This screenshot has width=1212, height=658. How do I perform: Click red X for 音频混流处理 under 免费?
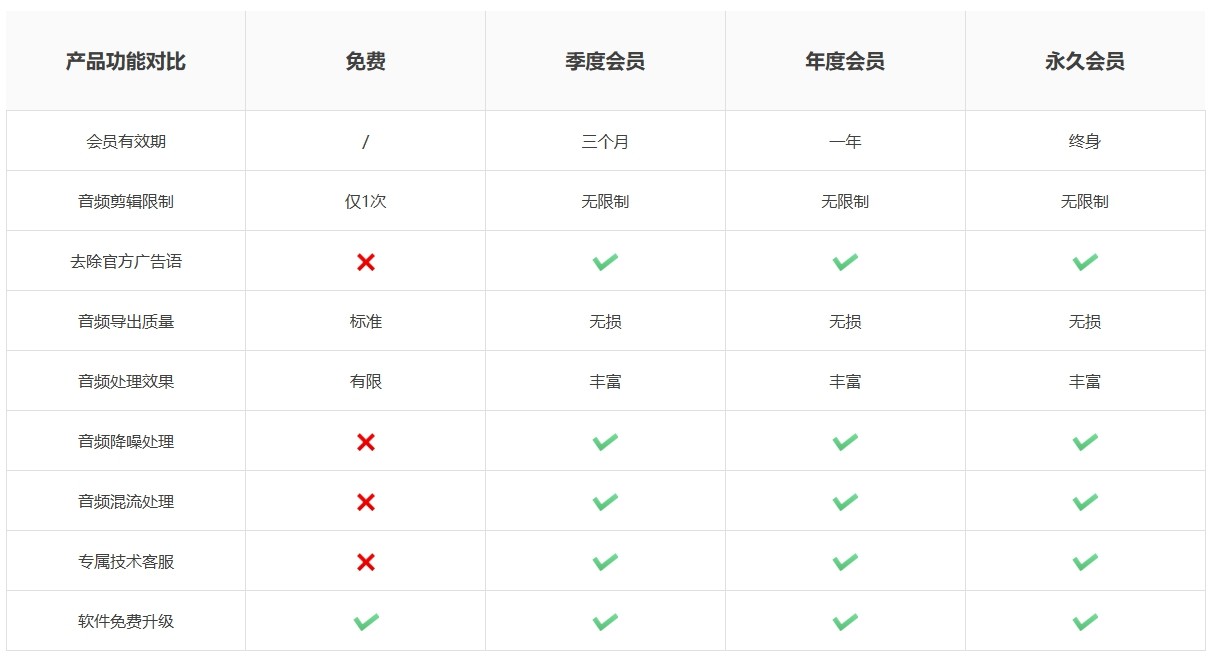(366, 502)
